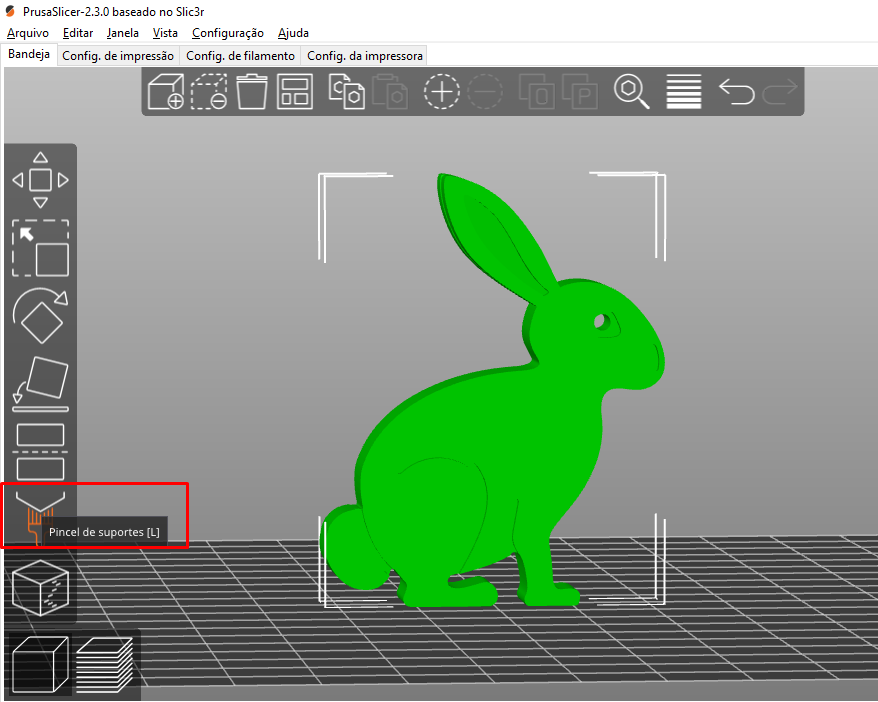Click the Paste icon in top toolbar
Viewport: 878px width, 702px height.
tap(389, 91)
